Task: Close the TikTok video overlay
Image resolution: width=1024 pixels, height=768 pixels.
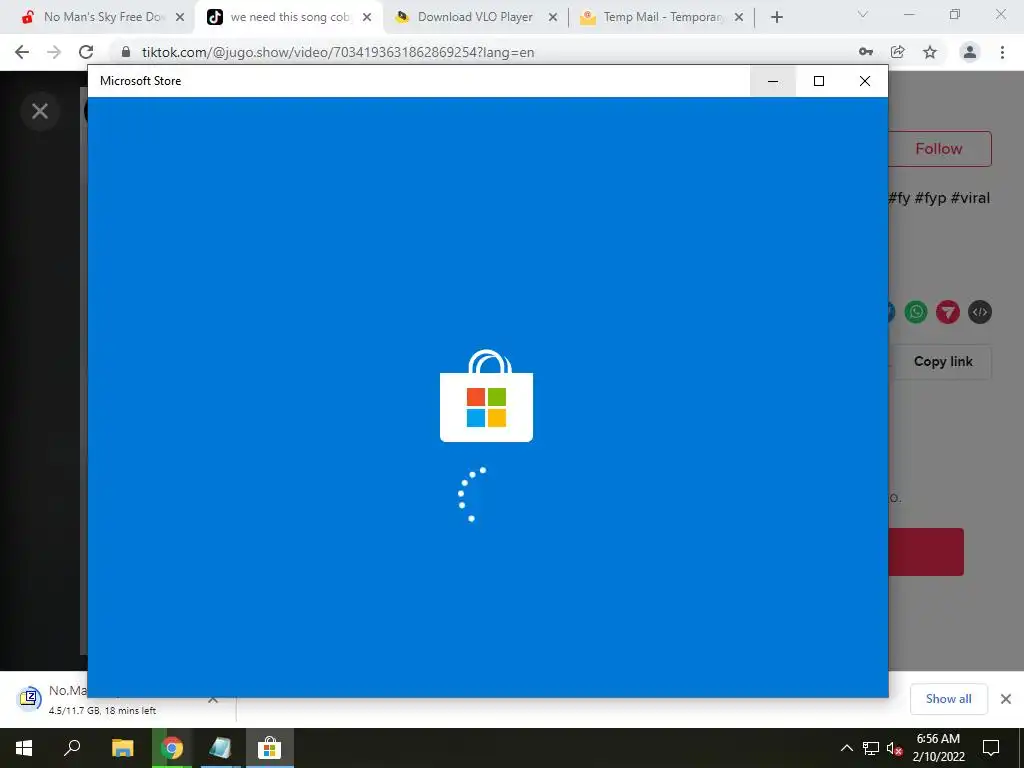Action: pos(40,112)
